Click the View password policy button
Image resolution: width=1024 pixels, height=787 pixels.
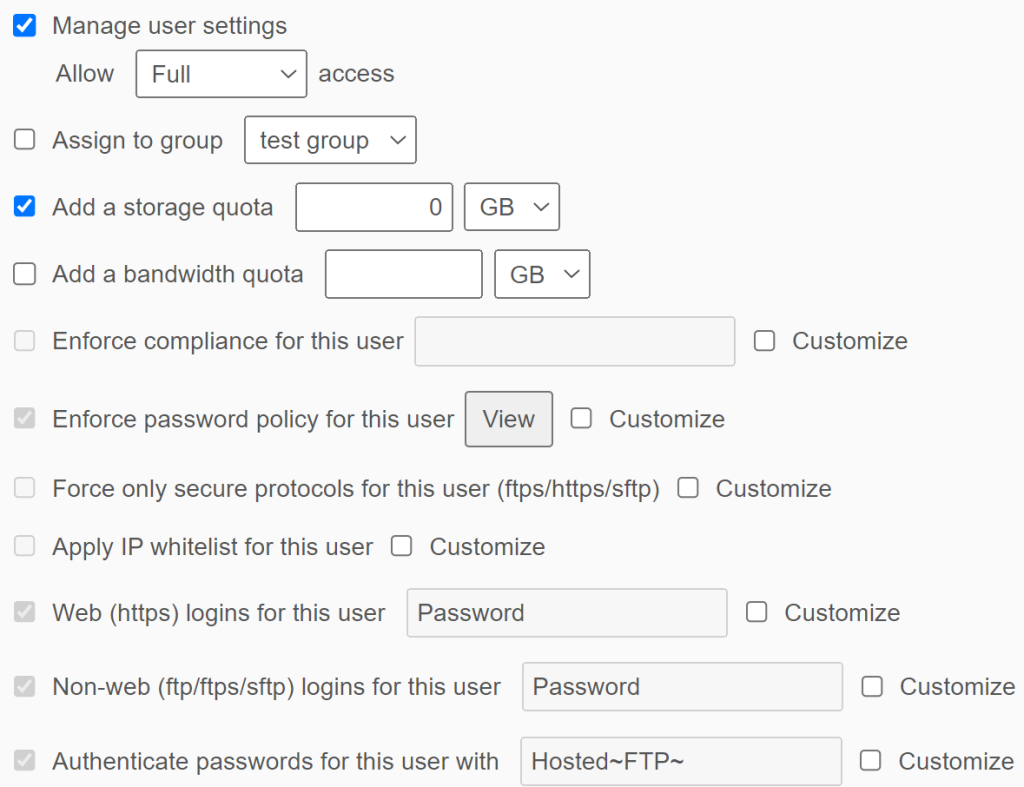click(x=508, y=419)
